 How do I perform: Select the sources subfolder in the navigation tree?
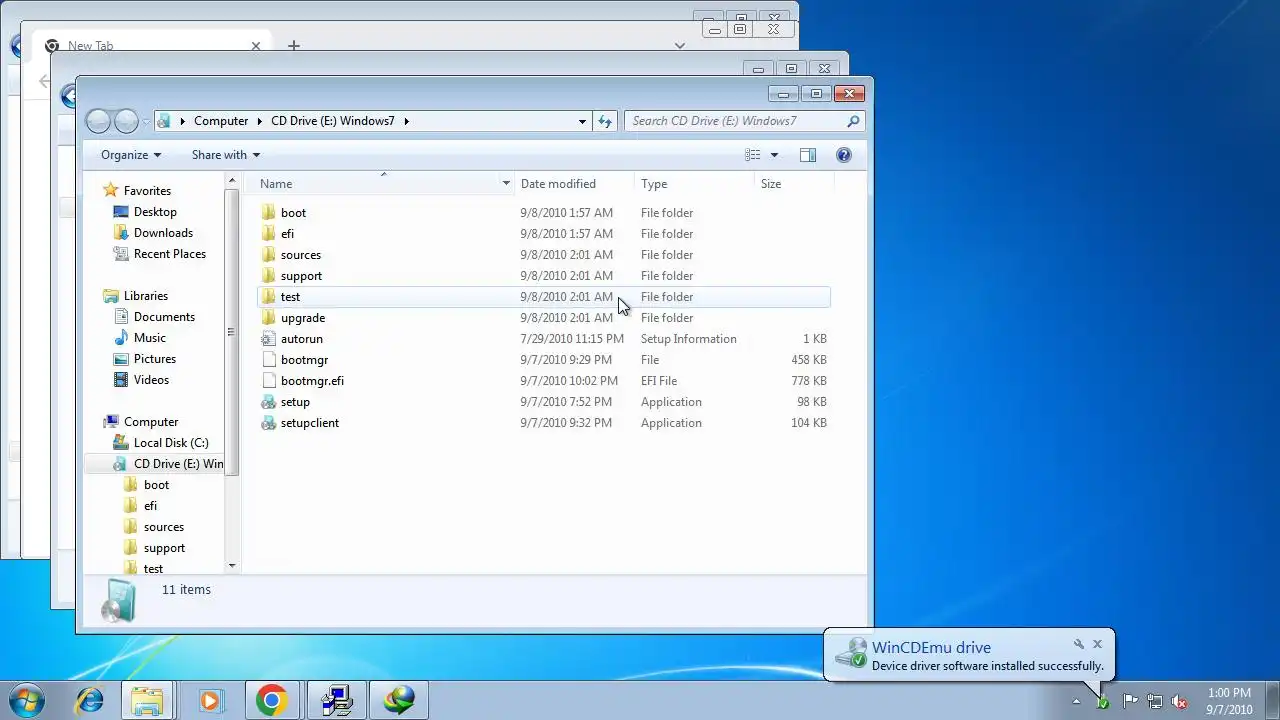click(x=164, y=527)
